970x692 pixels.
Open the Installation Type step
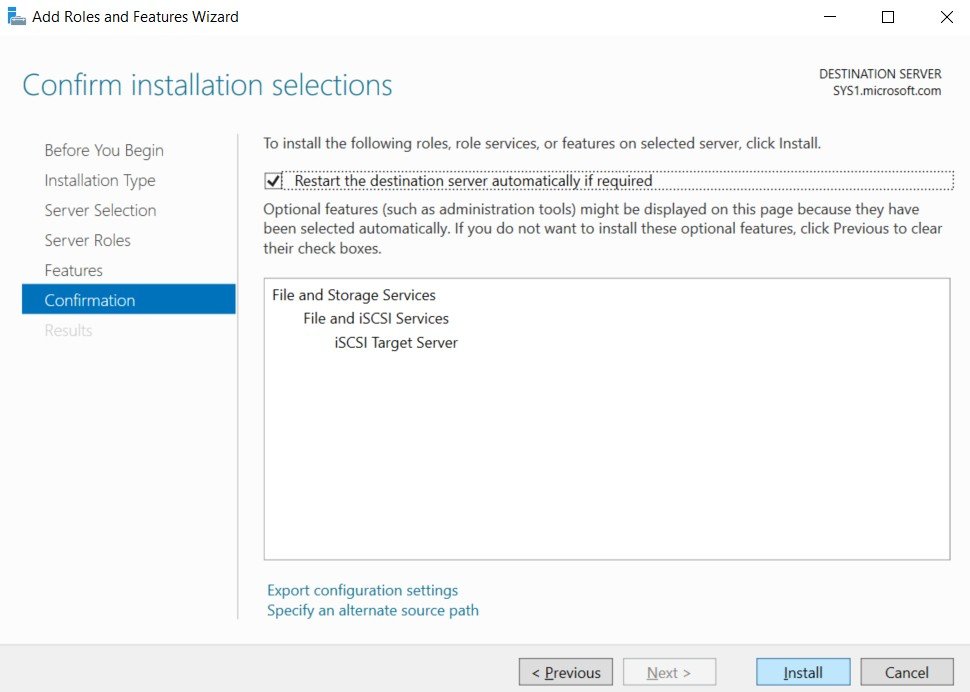(100, 181)
